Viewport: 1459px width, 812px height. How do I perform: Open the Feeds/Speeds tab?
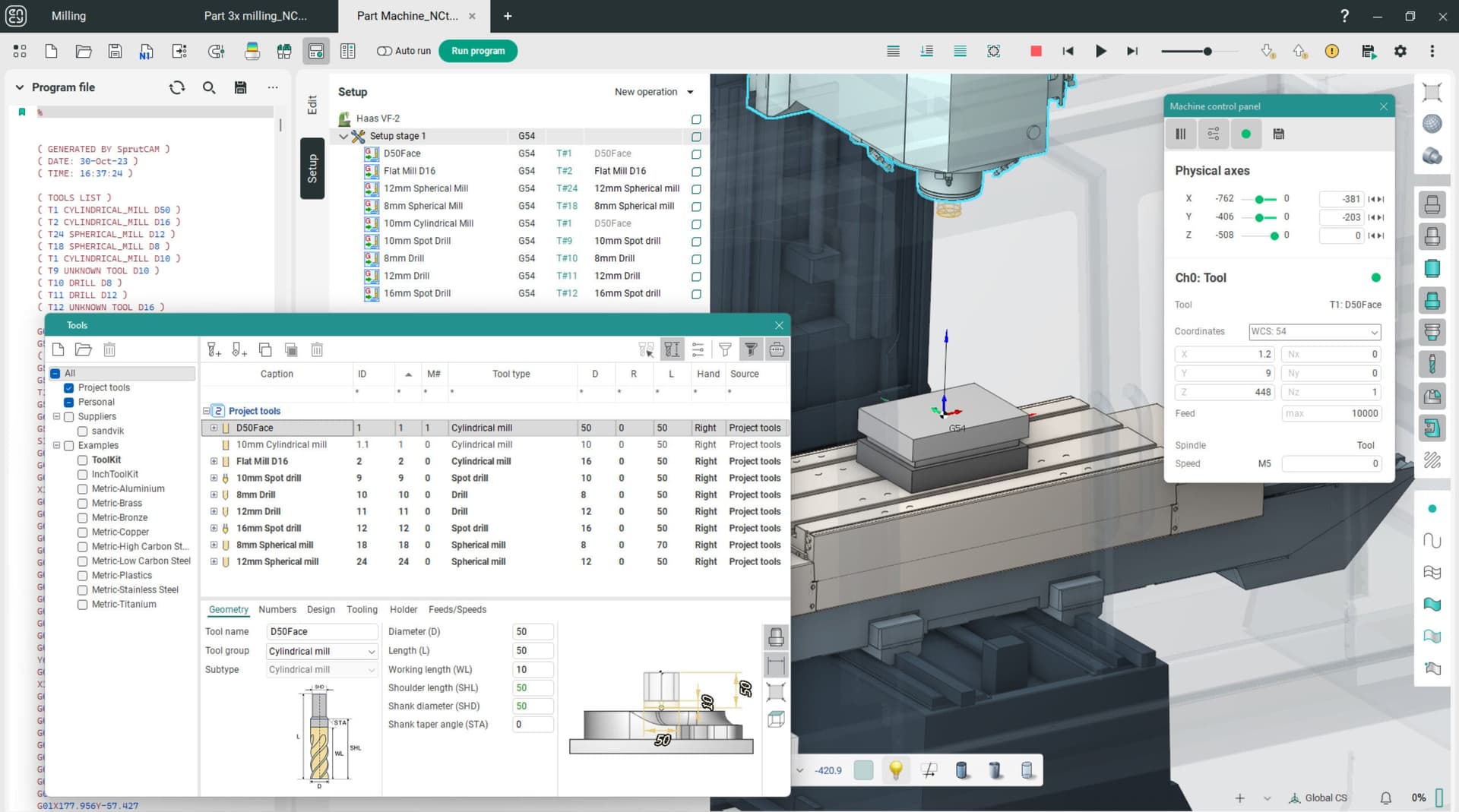tap(457, 609)
